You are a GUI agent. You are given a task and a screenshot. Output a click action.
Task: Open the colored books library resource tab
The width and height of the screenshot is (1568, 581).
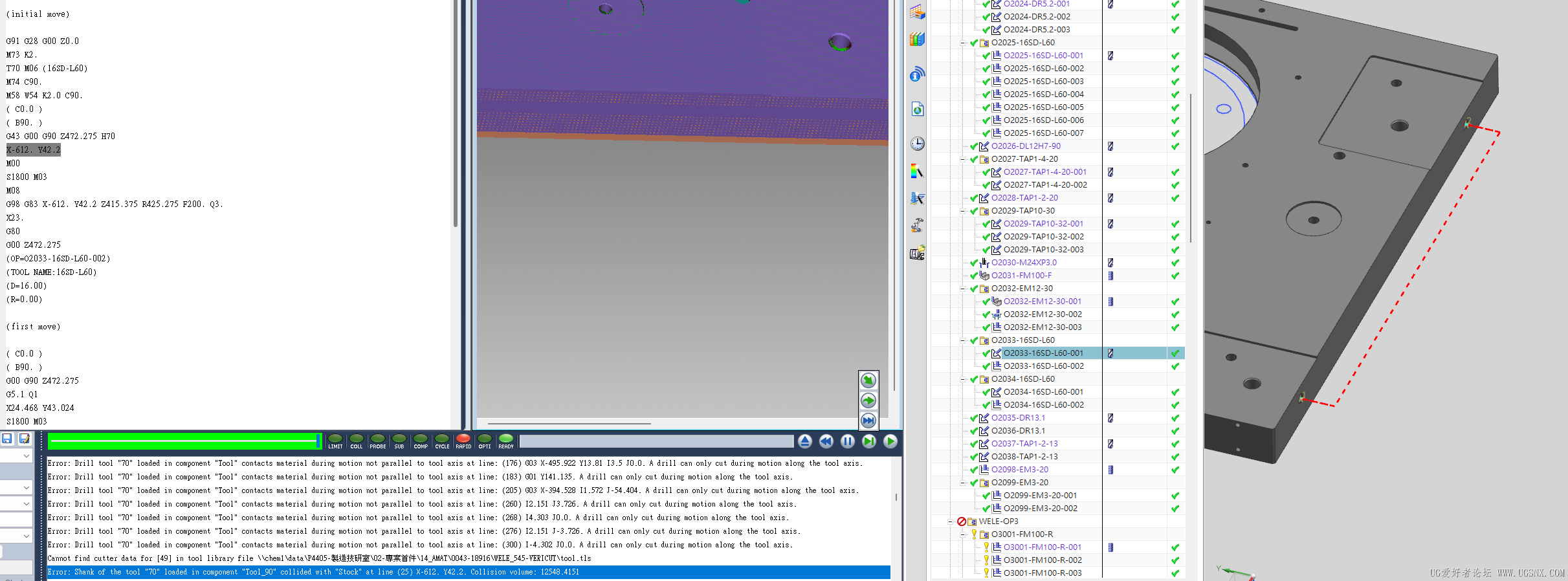[917, 39]
